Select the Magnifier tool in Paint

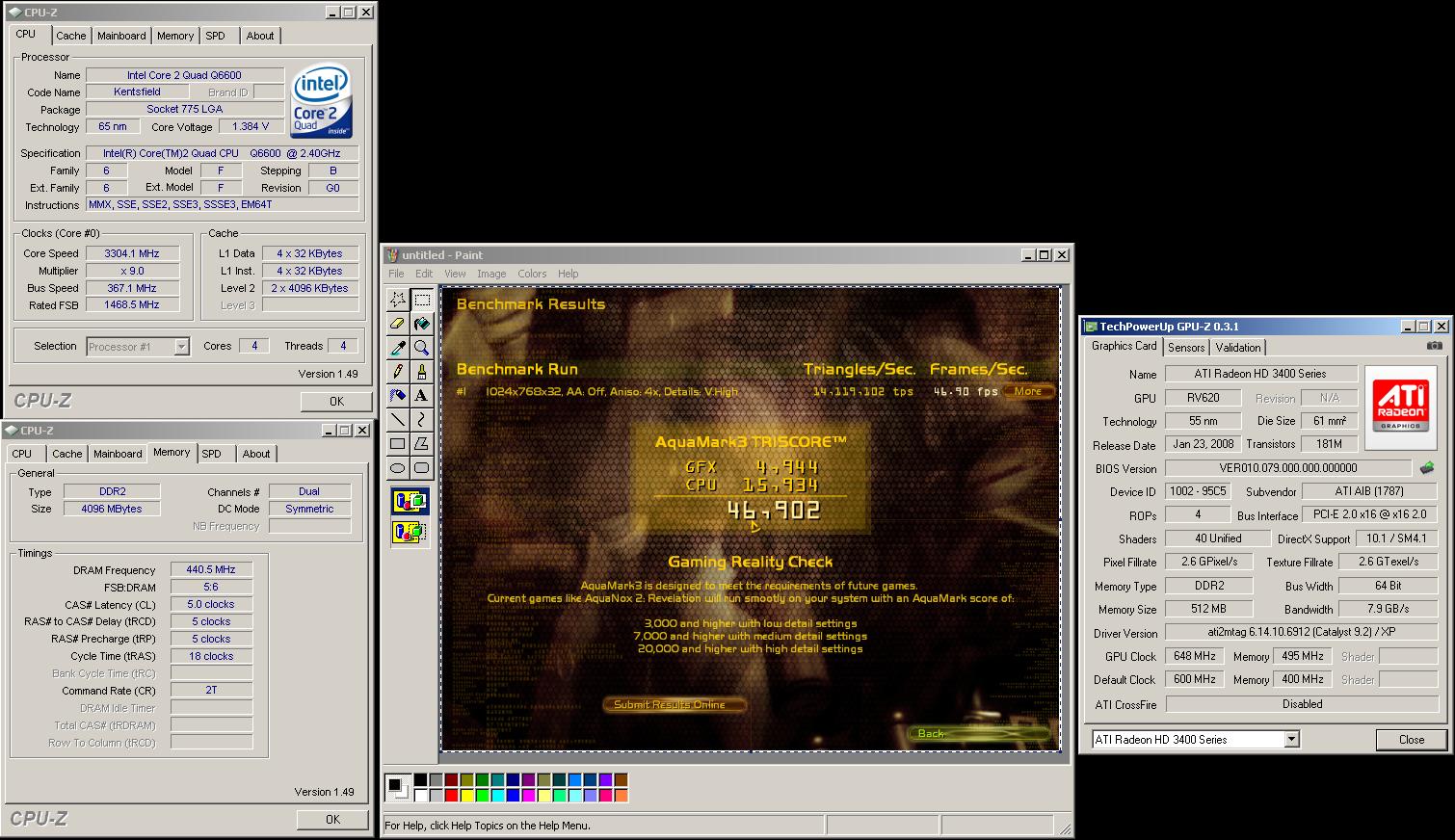422,348
